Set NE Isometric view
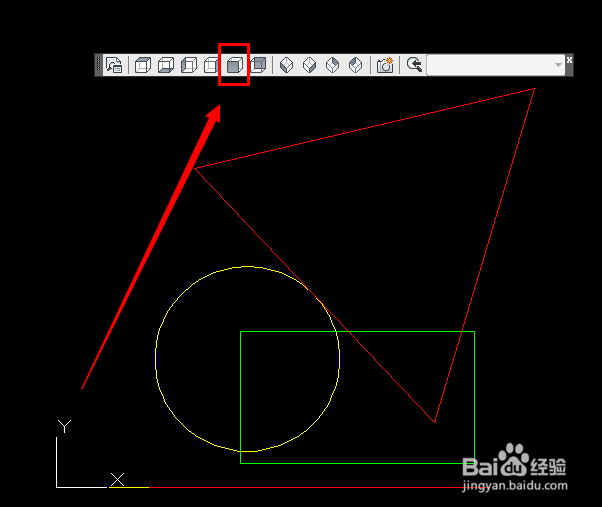 click(x=332, y=65)
